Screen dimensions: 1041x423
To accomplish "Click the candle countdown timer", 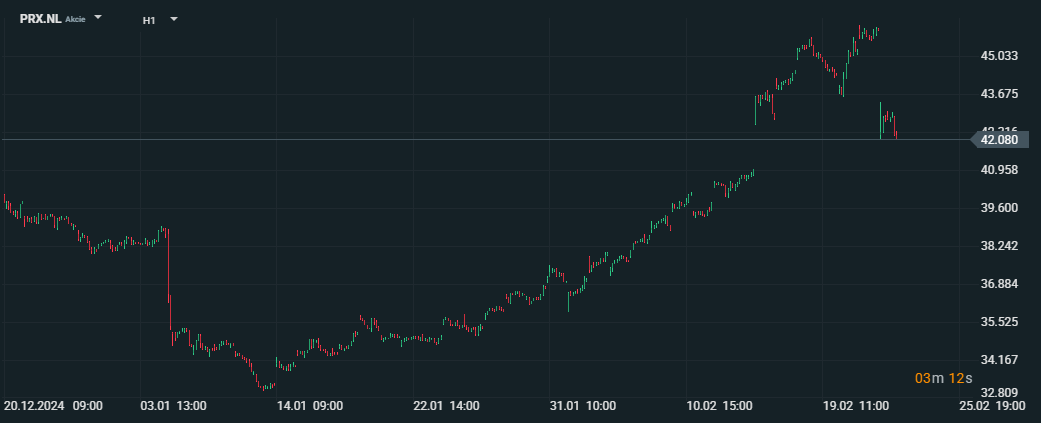I will click(x=942, y=378).
